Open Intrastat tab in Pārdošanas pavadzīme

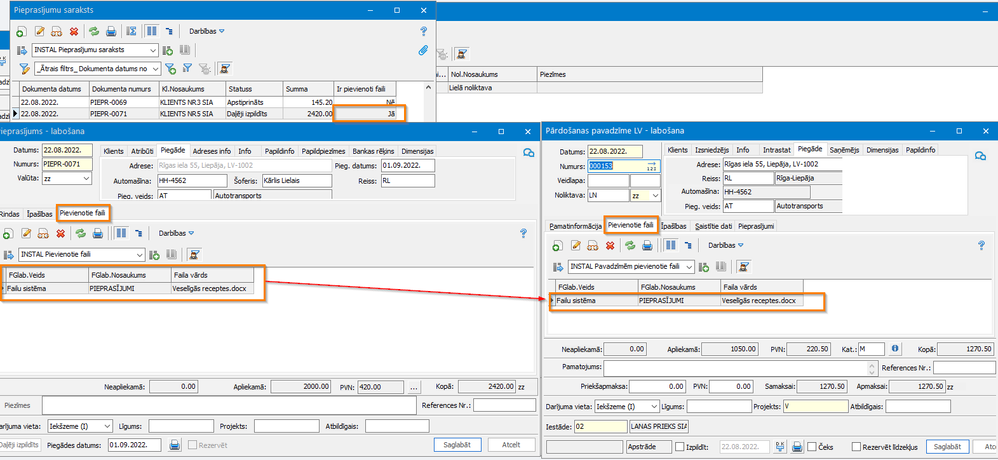click(777, 150)
